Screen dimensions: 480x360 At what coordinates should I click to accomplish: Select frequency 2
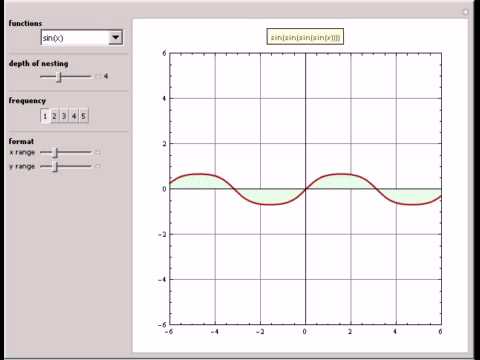54,116
